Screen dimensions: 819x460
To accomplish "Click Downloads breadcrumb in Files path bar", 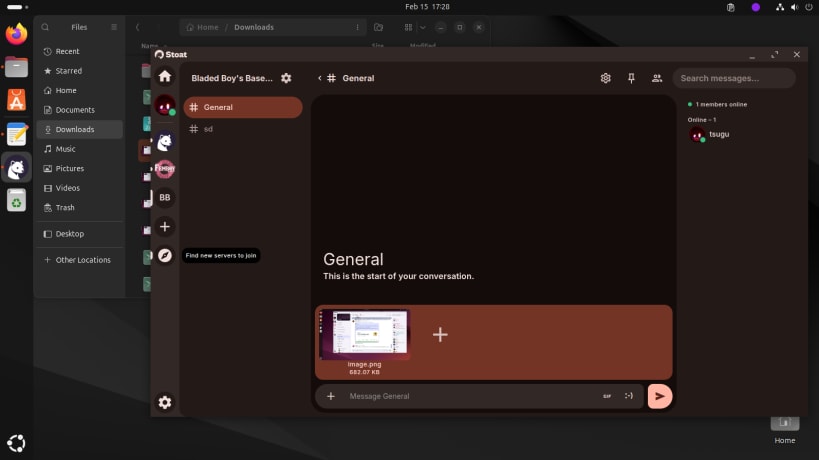I will tap(254, 27).
